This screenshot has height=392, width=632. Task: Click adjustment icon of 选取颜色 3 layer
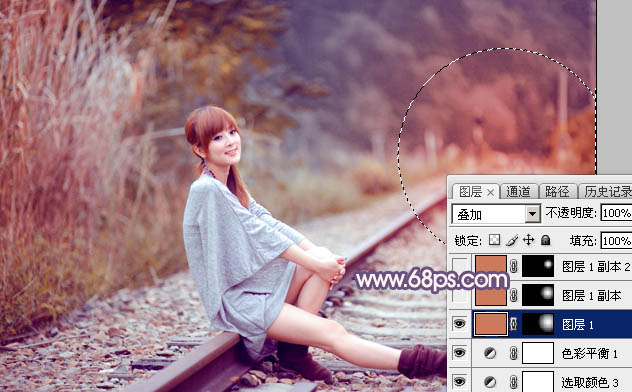point(490,382)
